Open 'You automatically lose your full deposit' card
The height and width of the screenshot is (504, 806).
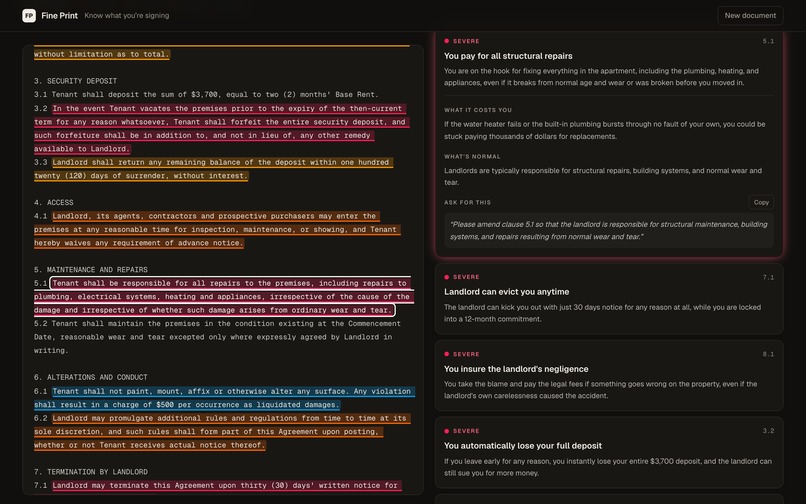(609, 453)
